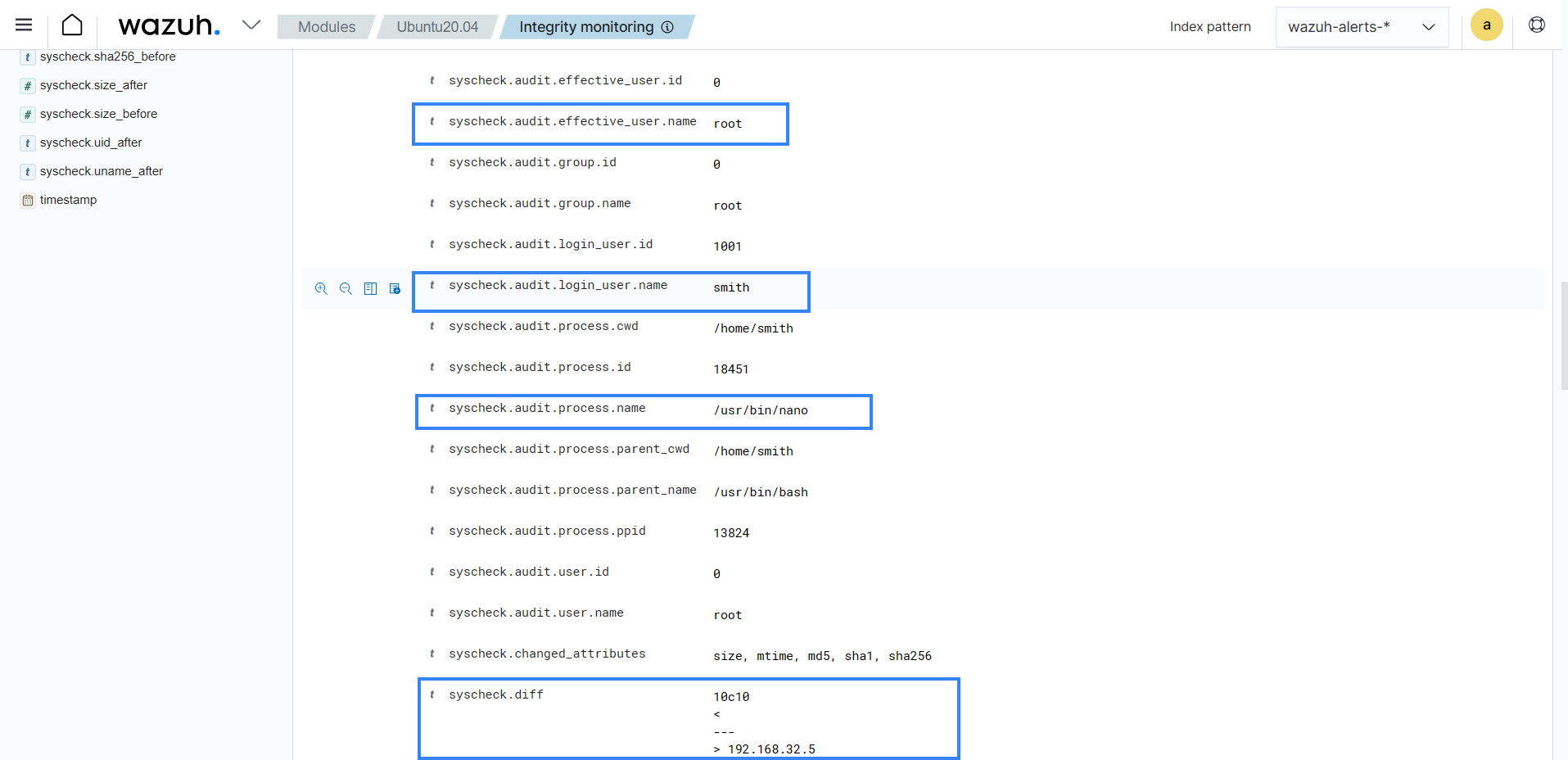Screen dimensions: 1568x760
Task: Open the hamburger navigation menu
Action: pyautogui.click(x=24, y=25)
